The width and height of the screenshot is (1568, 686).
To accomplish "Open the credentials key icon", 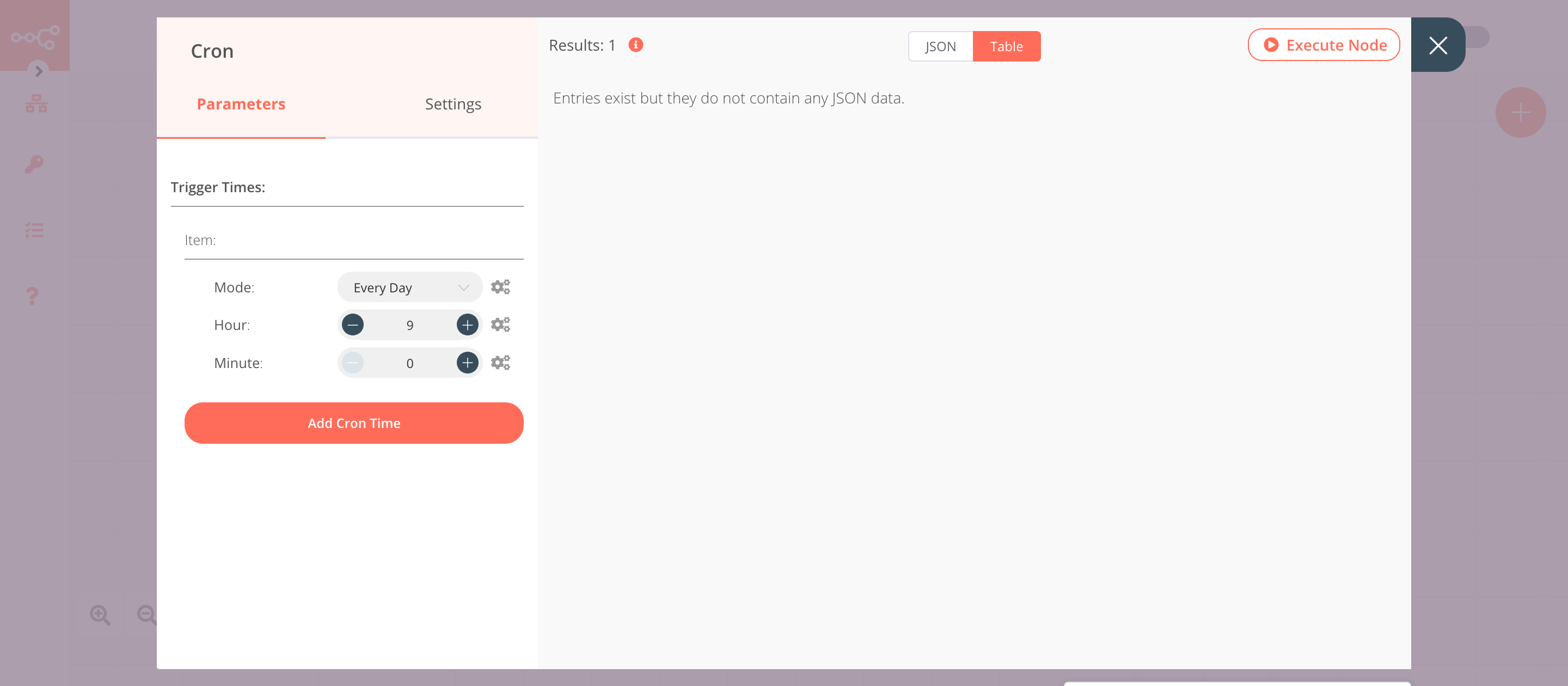I will [34, 164].
